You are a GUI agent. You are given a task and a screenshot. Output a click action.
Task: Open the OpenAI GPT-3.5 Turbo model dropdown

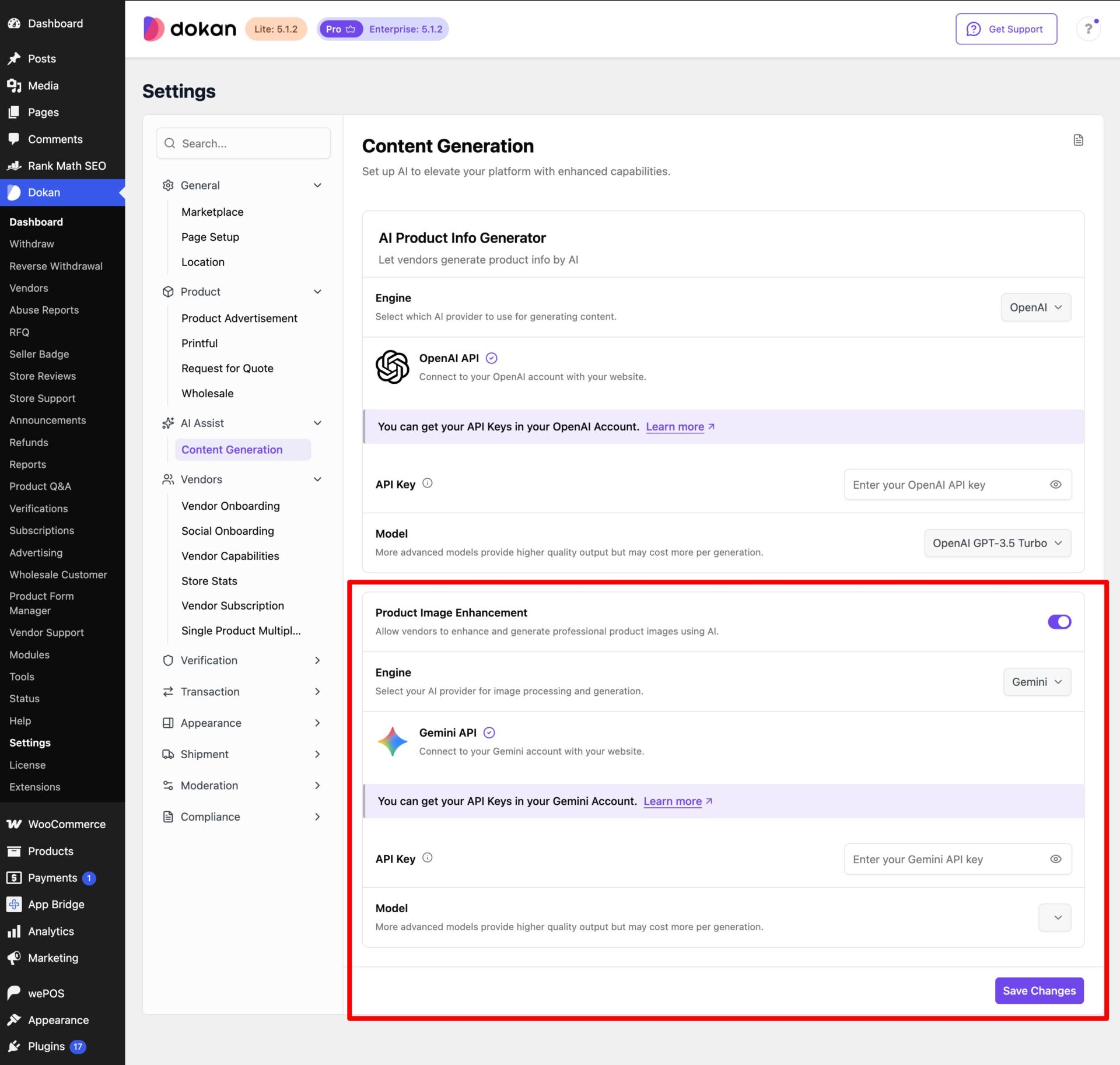coord(998,543)
